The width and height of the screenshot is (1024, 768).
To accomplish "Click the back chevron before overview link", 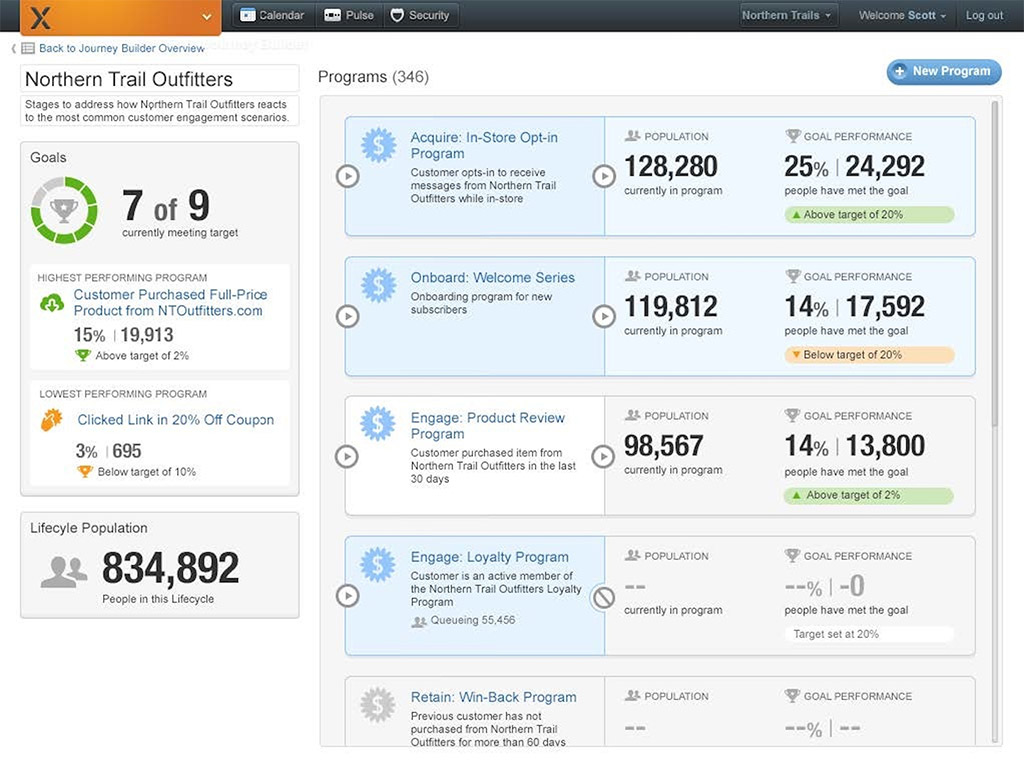I will [14, 48].
